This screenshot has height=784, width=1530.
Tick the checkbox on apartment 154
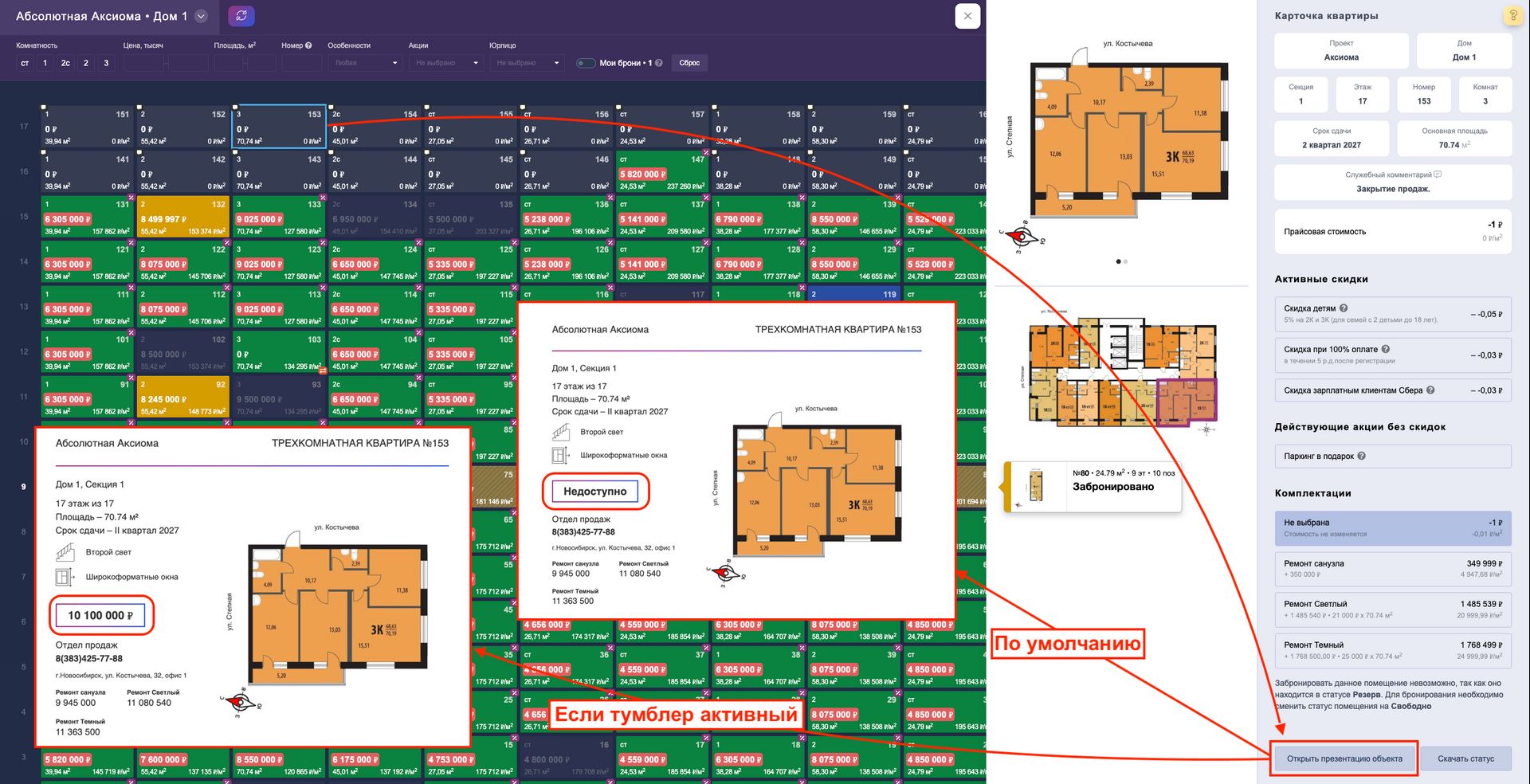point(332,107)
